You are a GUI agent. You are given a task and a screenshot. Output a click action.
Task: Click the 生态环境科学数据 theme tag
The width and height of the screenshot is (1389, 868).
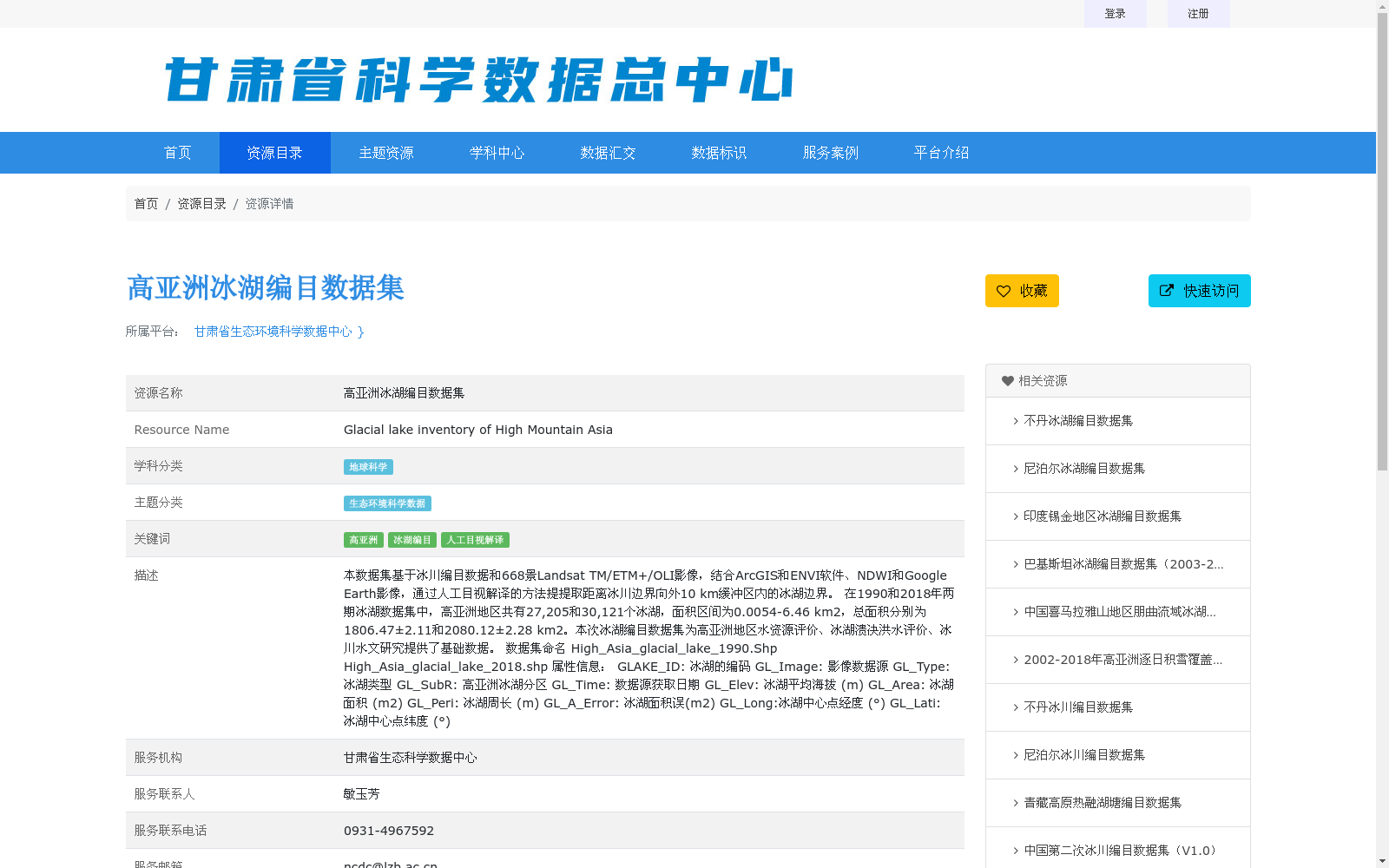point(387,503)
